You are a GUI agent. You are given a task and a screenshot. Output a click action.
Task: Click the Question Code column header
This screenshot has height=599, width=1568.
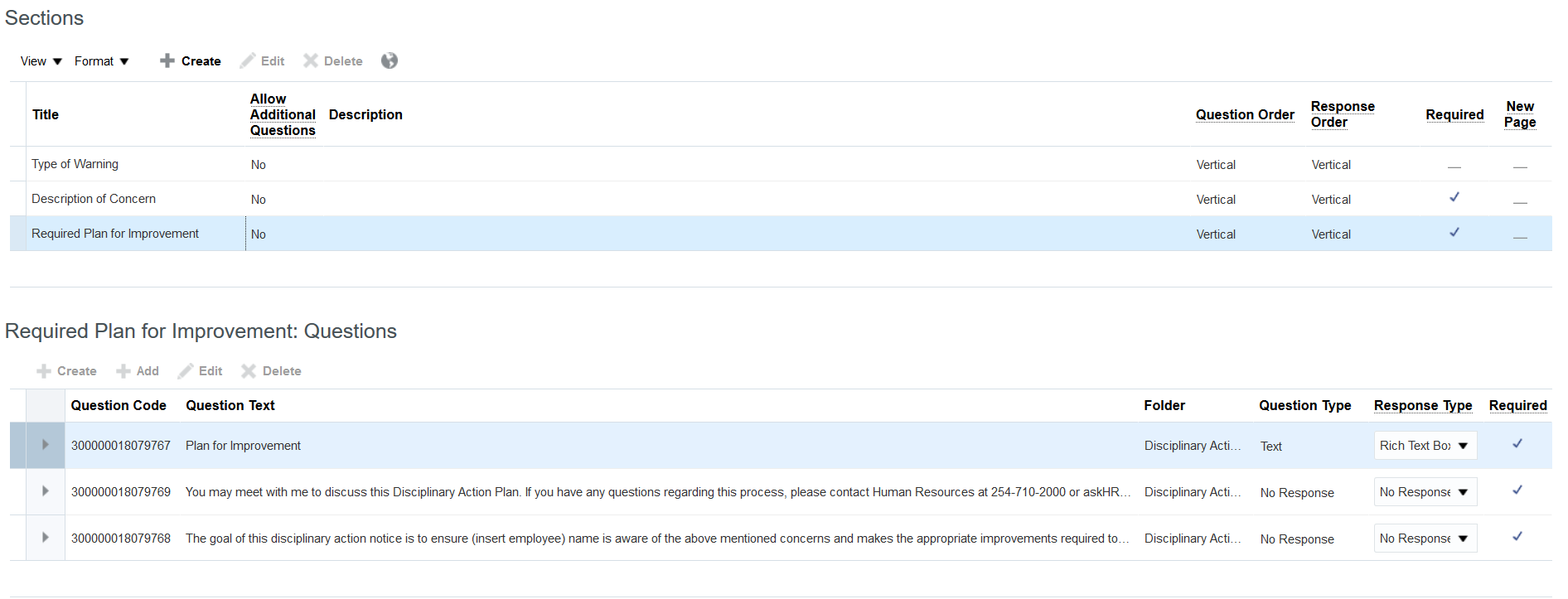point(119,405)
